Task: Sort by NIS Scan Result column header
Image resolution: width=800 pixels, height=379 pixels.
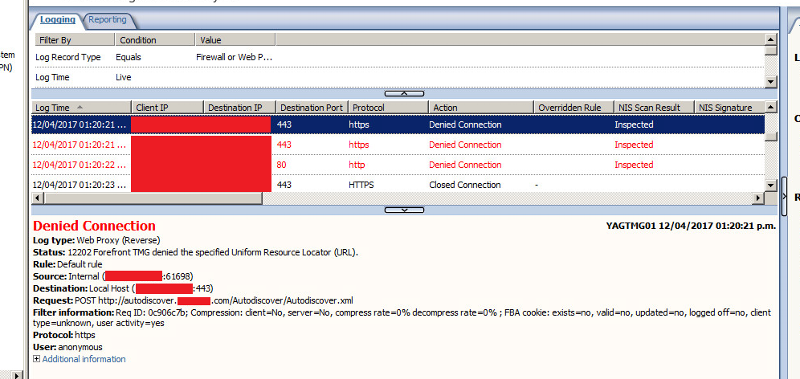Action: (x=654, y=108)
